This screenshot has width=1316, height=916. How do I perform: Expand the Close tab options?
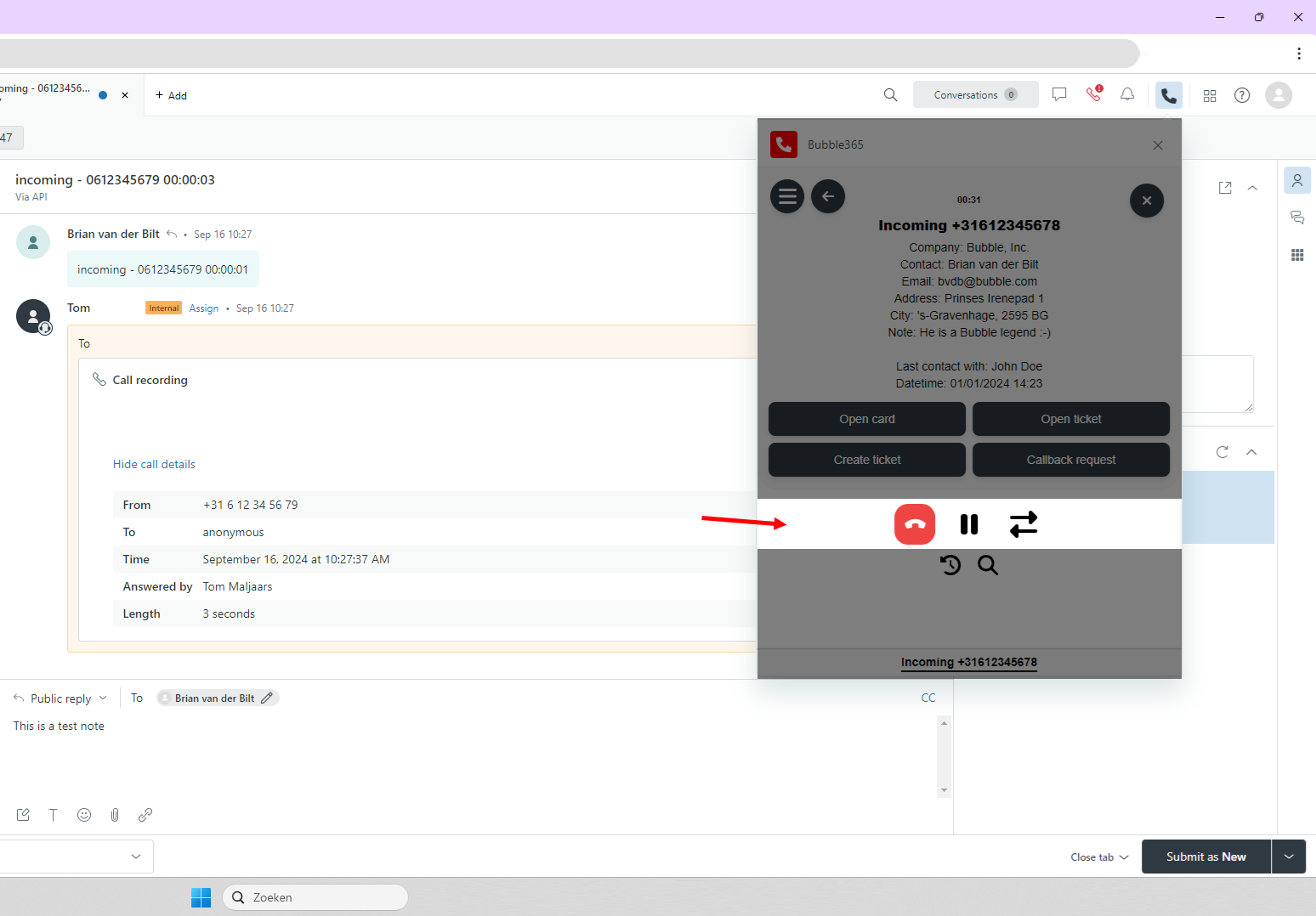coord(1099,857)
